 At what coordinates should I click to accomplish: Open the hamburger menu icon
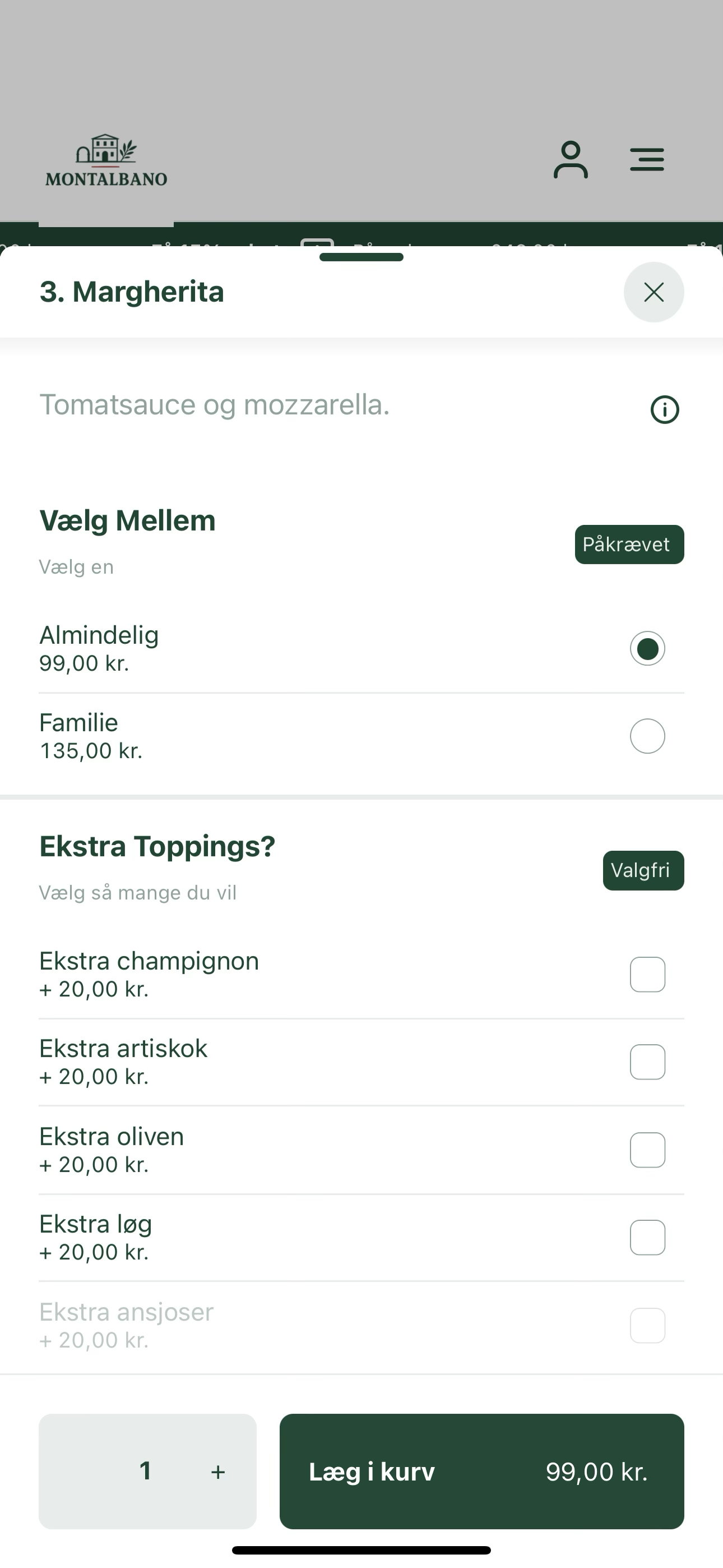click(647, 159)
